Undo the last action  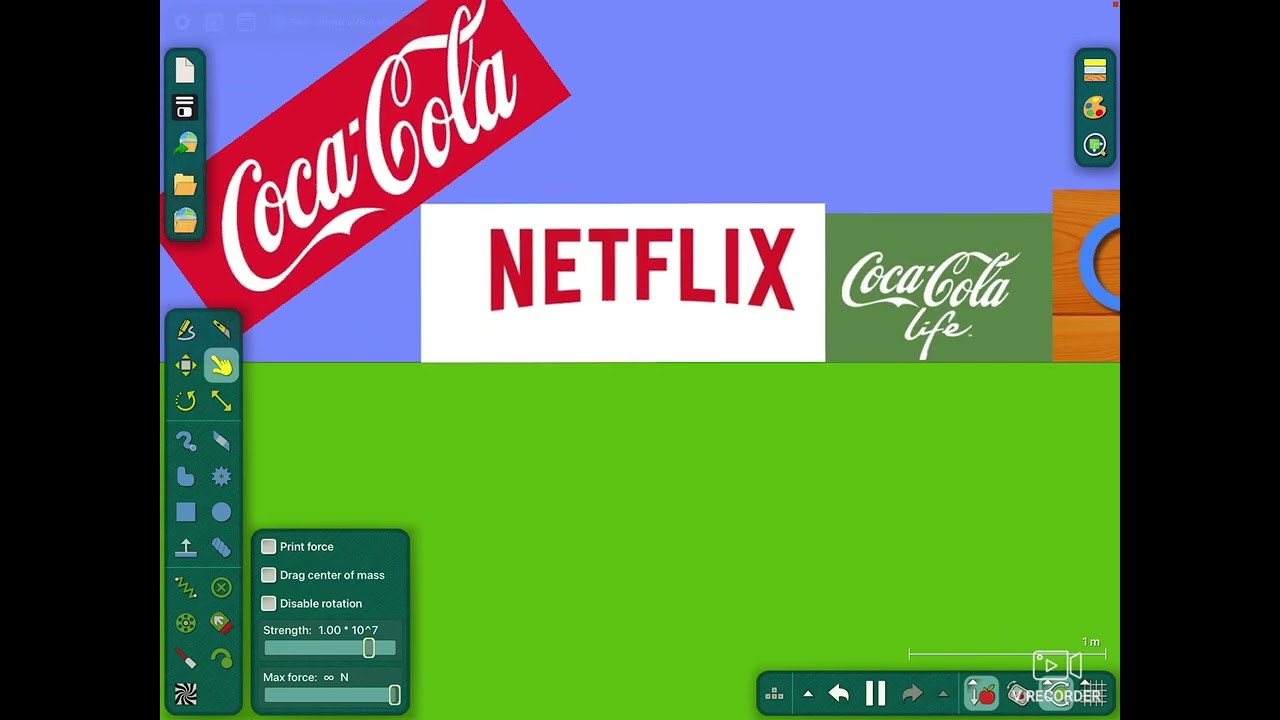pos(839,693)
